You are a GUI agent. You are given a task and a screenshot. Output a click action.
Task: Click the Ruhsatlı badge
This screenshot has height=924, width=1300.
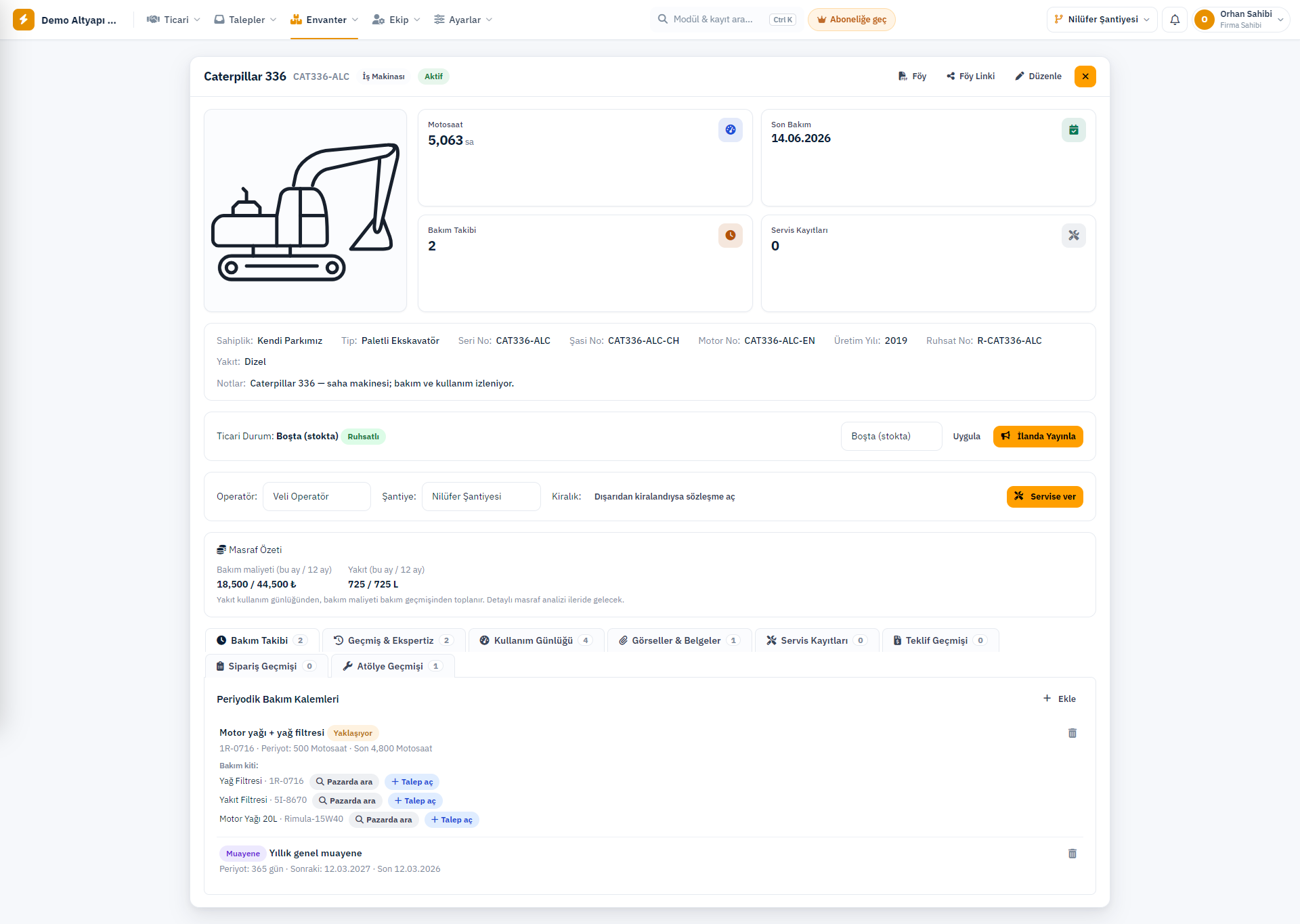pos(363,437)
